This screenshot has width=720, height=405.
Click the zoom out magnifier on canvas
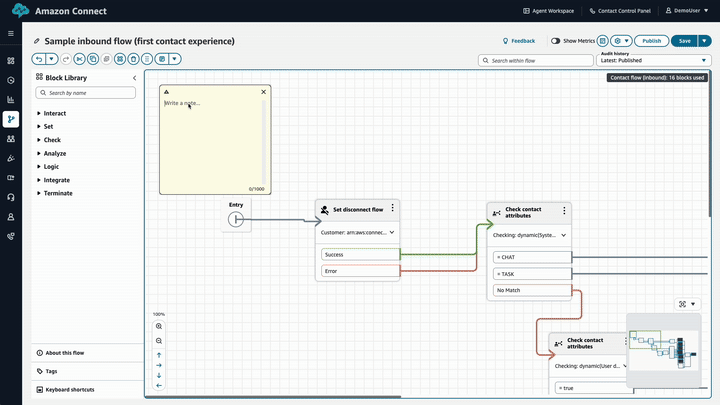[159, 341]
